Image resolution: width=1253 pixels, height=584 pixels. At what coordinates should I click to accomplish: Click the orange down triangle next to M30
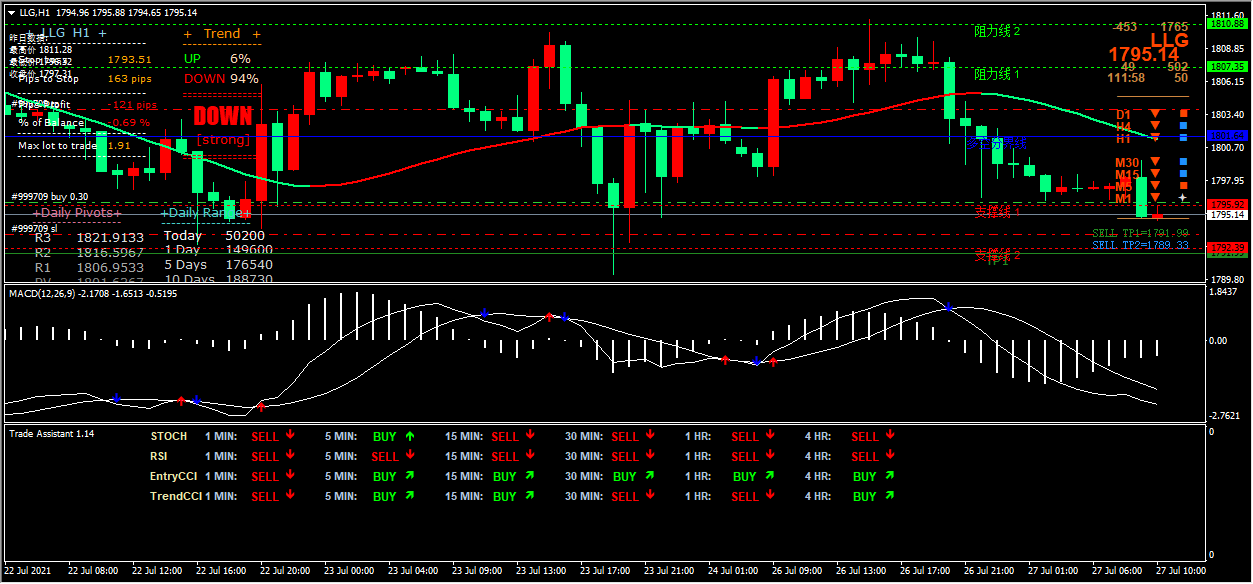(x=1154, y=162)
